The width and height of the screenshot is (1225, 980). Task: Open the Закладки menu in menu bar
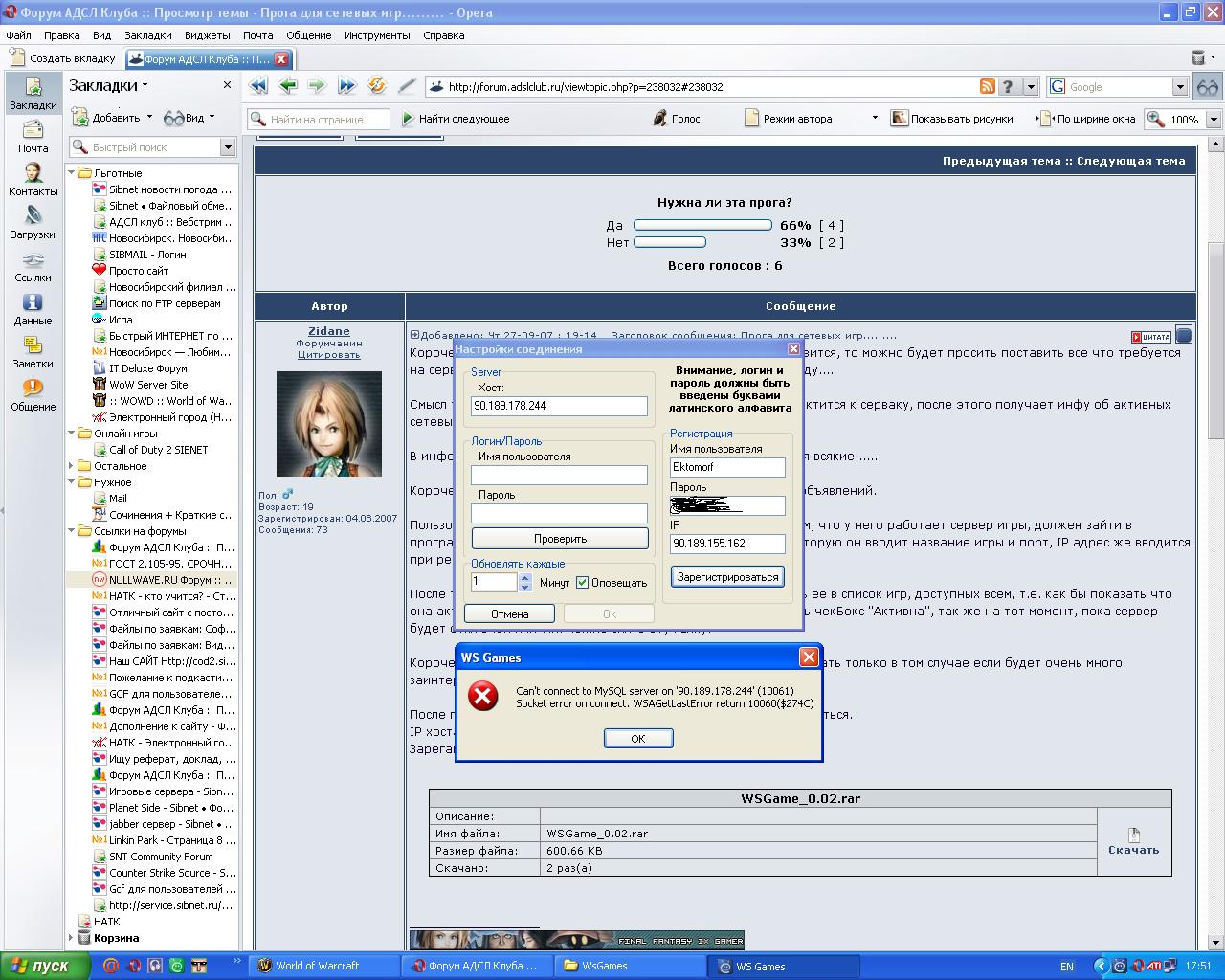click(147, 35)
